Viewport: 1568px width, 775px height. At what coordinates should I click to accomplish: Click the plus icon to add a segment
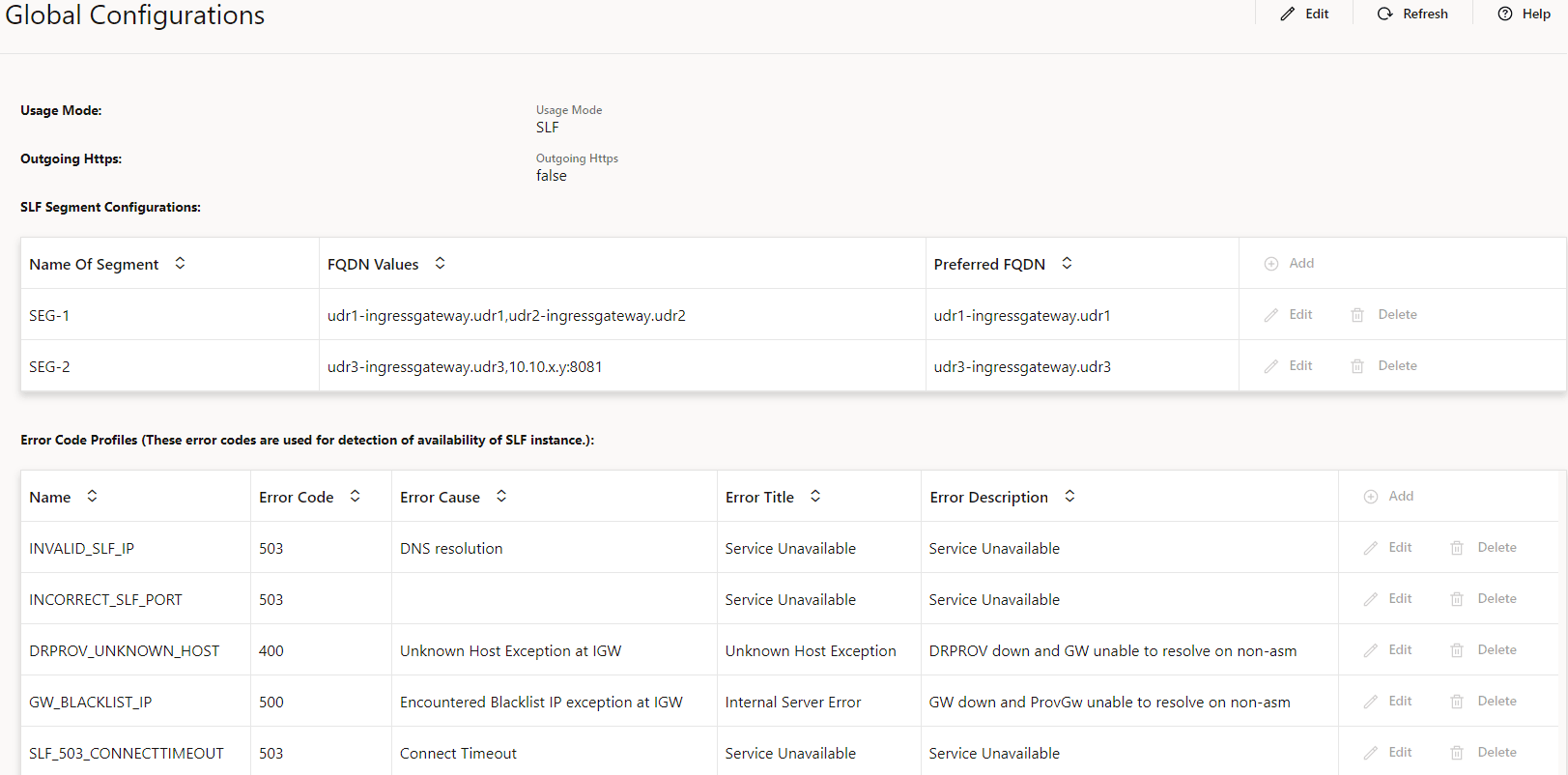pos(1271,264)
